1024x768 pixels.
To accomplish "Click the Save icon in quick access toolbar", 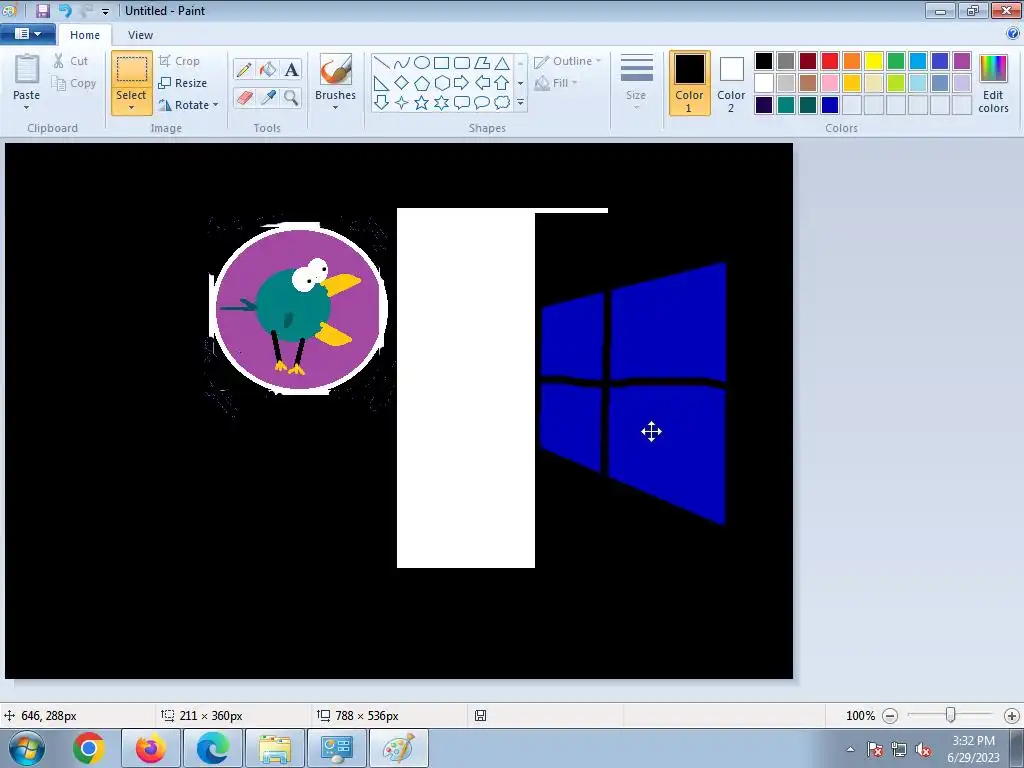I will click(43, 10).
